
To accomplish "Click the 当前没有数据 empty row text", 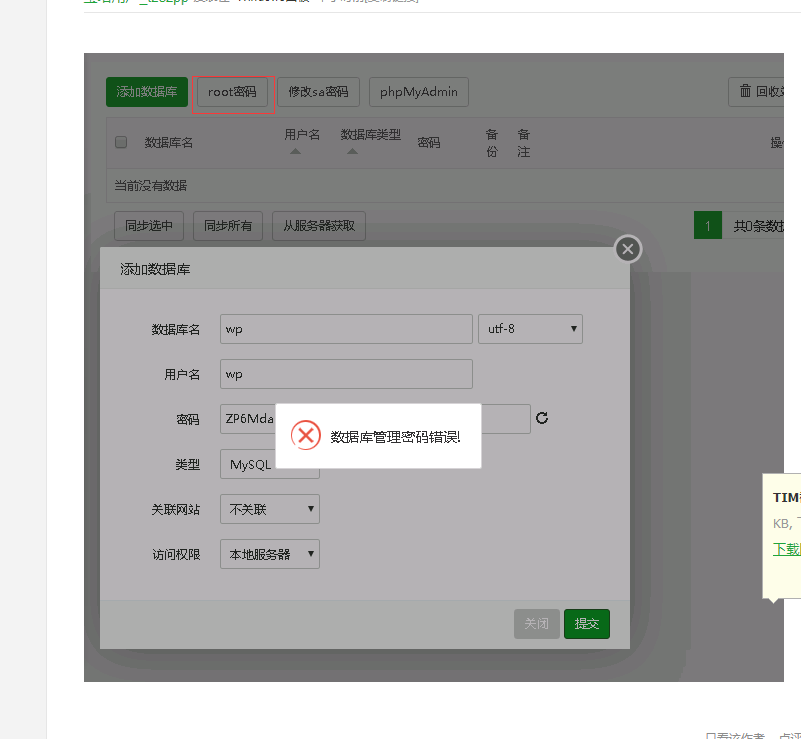I will (150, 185).
